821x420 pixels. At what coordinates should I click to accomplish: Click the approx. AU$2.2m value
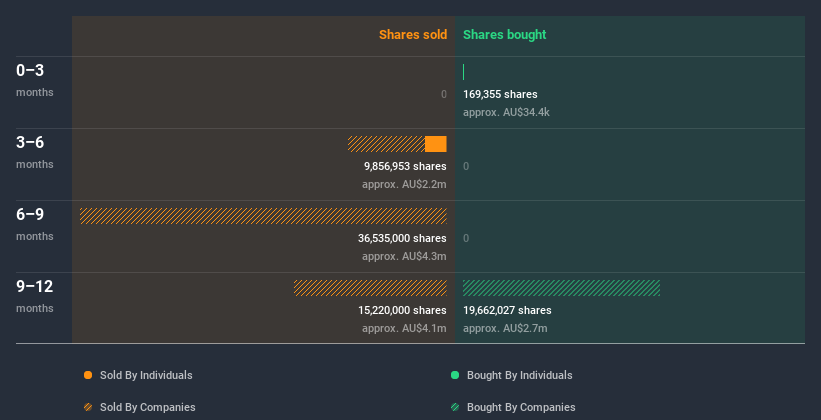click(x=404, y=185)
